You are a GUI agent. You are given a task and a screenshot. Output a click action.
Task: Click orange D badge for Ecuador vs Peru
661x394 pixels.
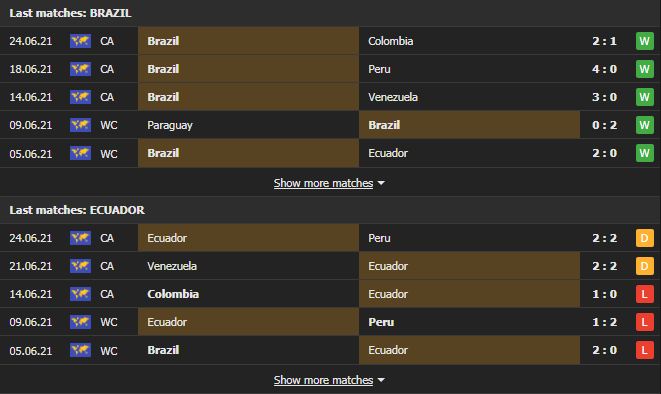coord(645,238)
